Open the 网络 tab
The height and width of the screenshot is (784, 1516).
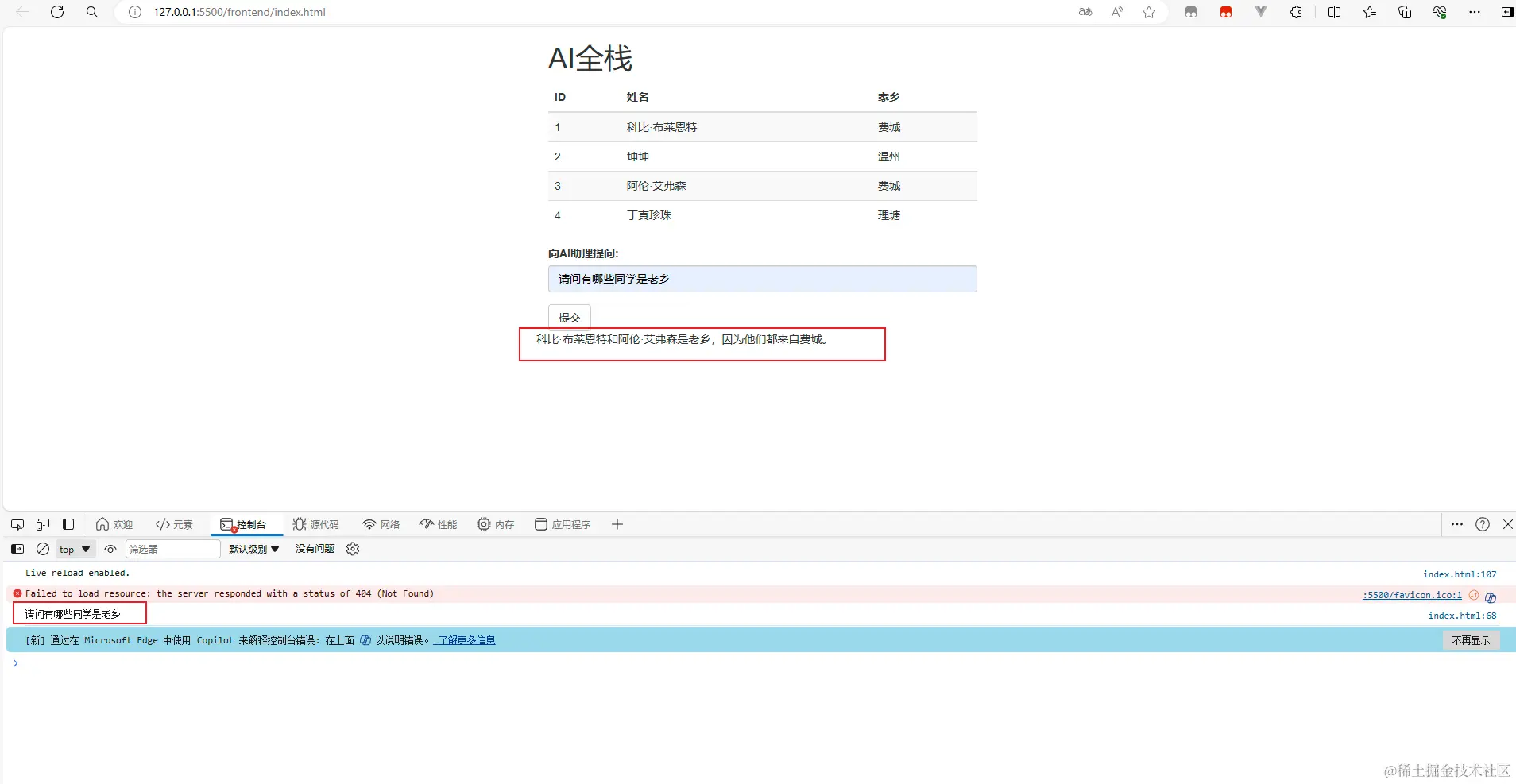[x=381, y=524]
